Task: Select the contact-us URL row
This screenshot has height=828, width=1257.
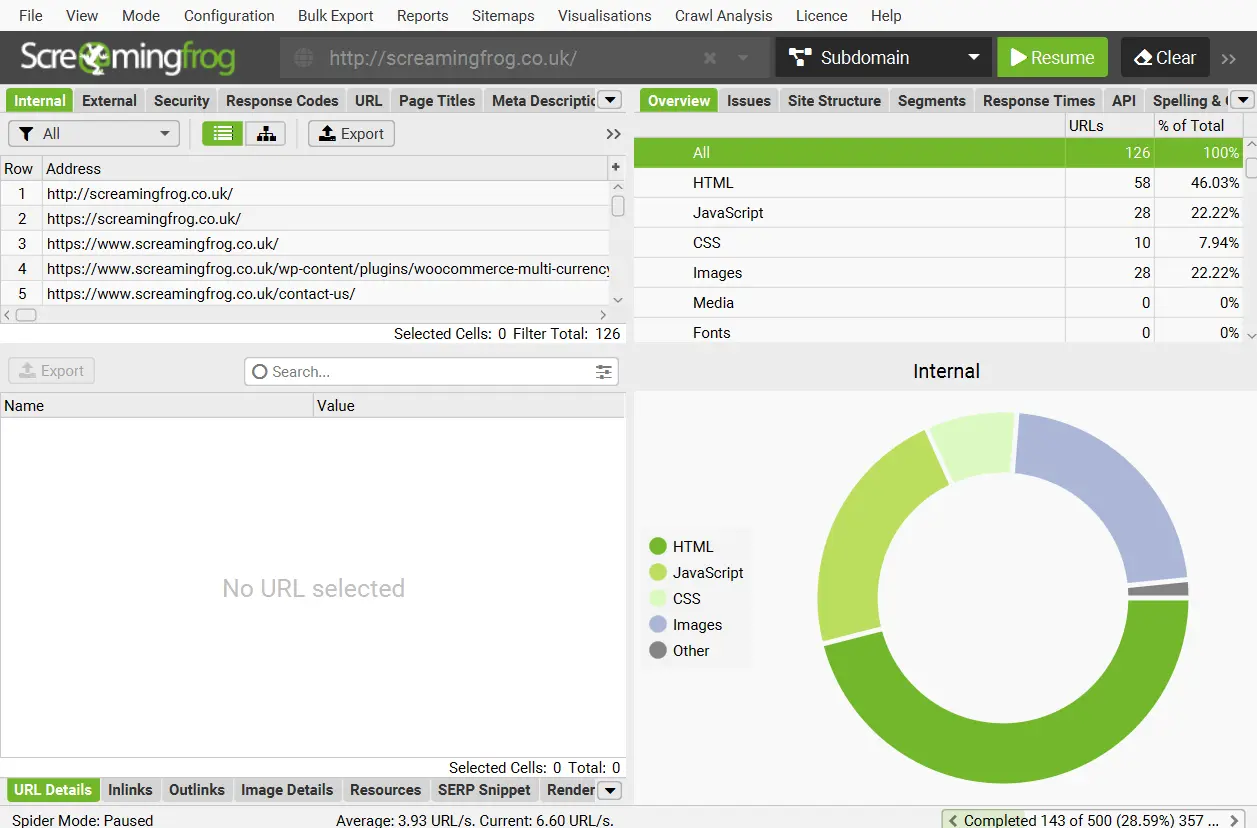Action: 305,294
